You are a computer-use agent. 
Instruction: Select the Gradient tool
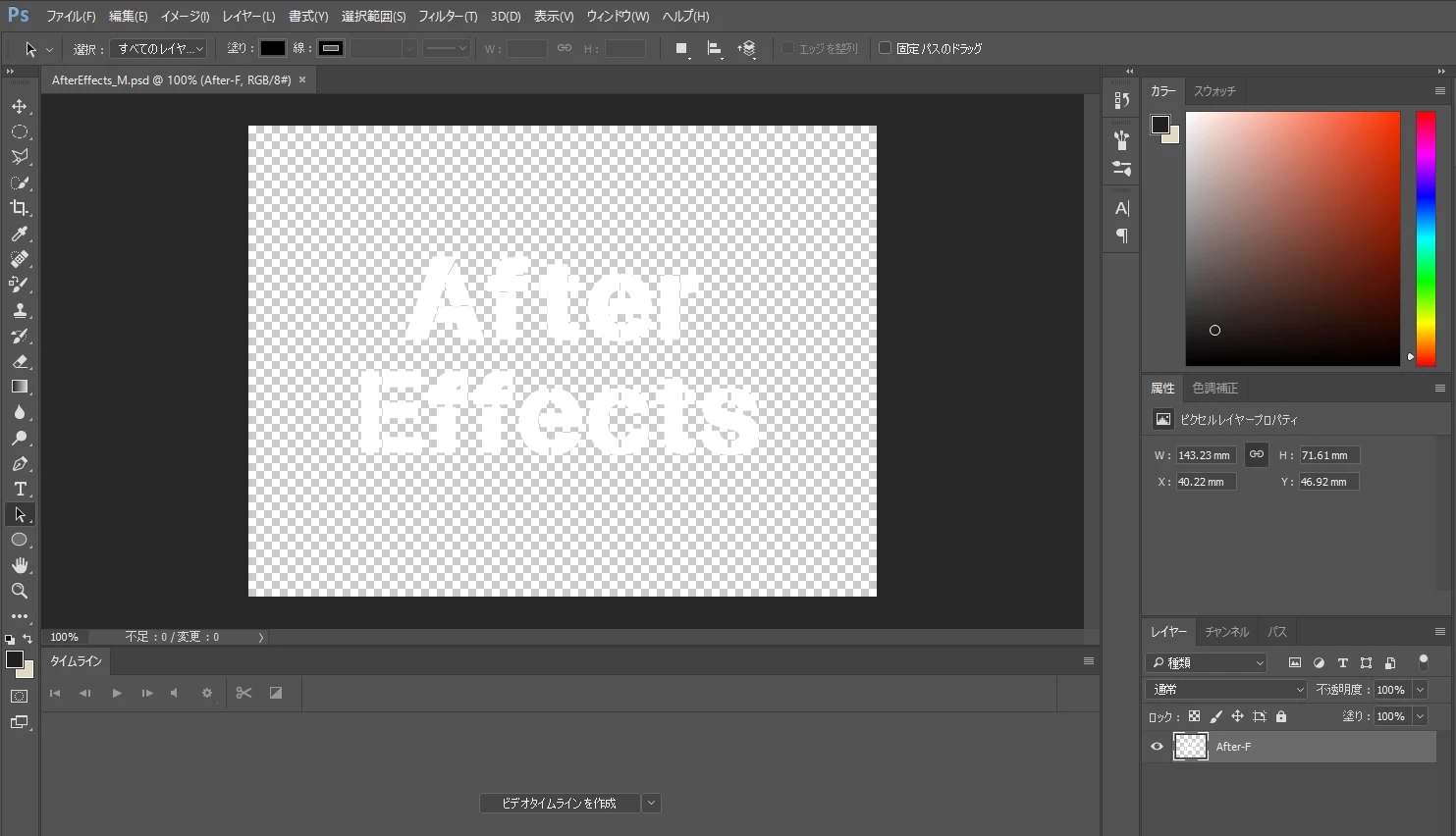point(20,387)
